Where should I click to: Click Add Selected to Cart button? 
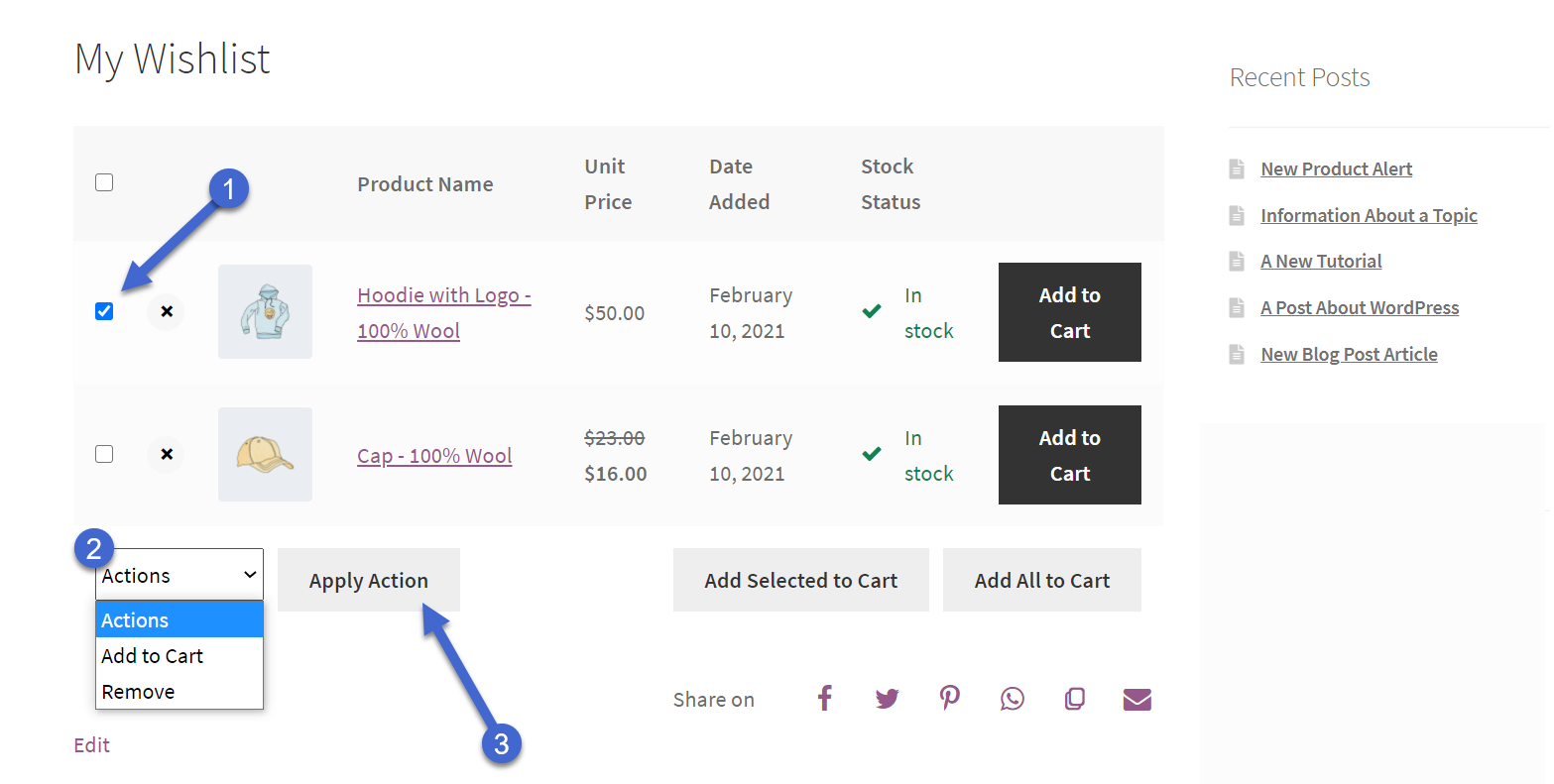coord(800,581)
